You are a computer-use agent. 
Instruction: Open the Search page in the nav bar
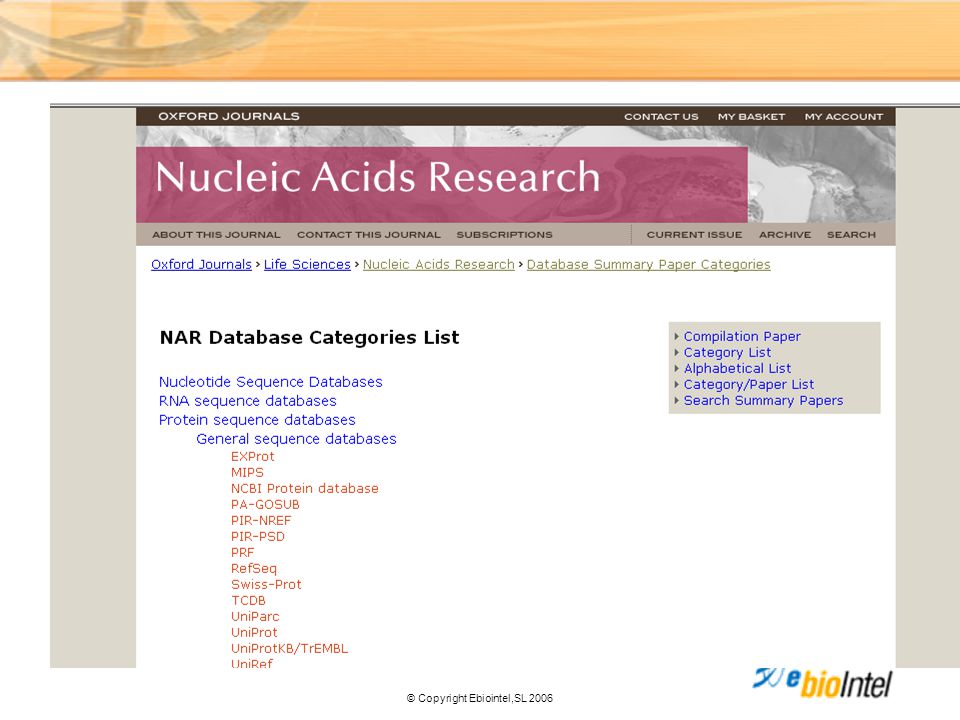click(851, 234)
